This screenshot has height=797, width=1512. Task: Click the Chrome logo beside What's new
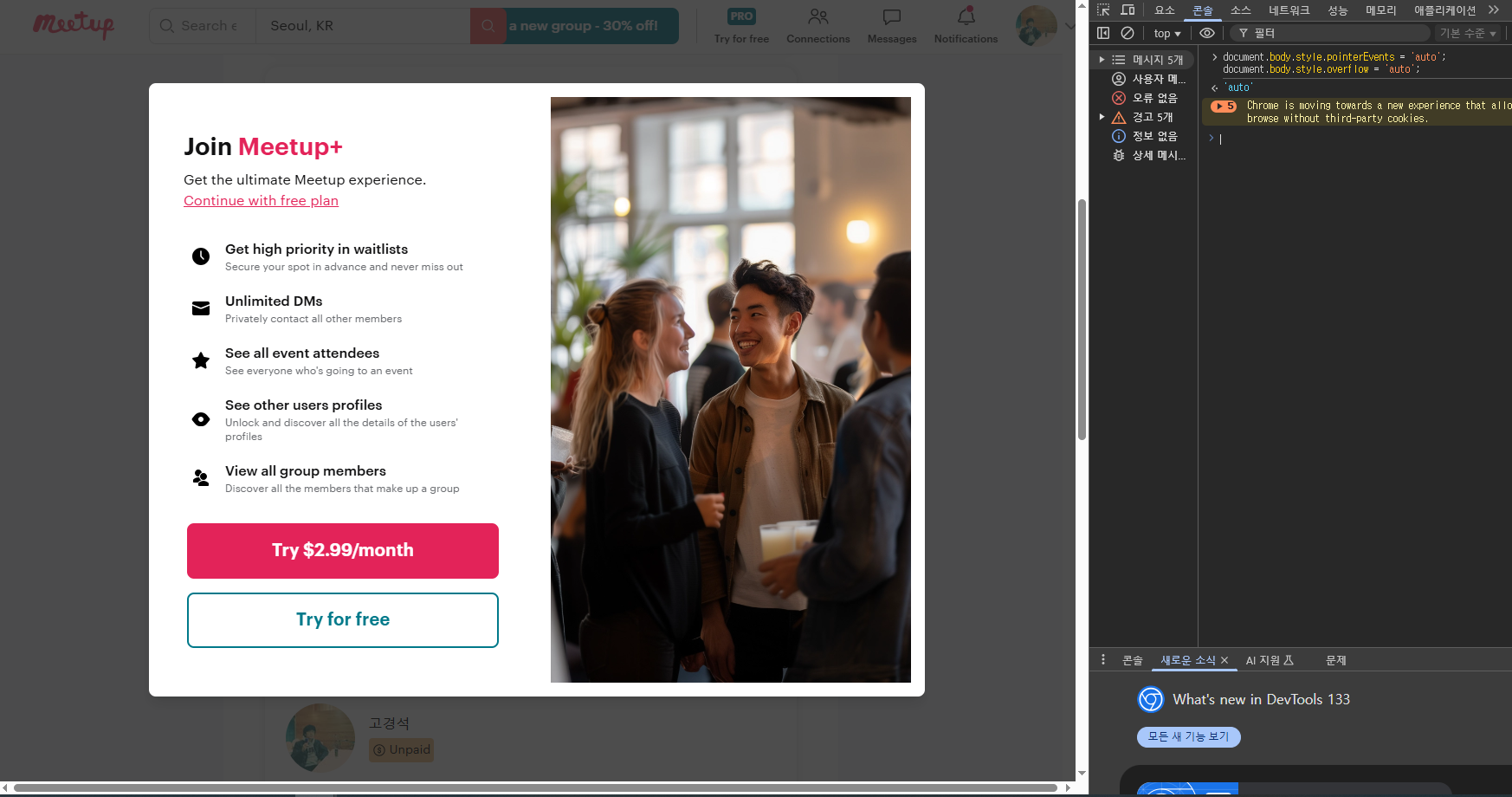(1151, 699)
